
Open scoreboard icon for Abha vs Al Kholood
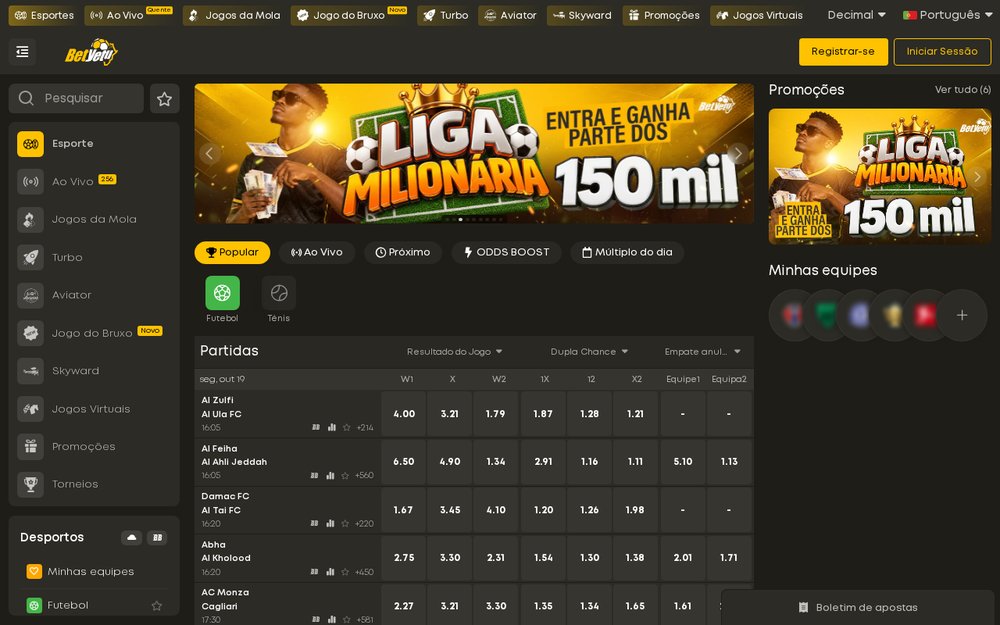tap(314, 572)
